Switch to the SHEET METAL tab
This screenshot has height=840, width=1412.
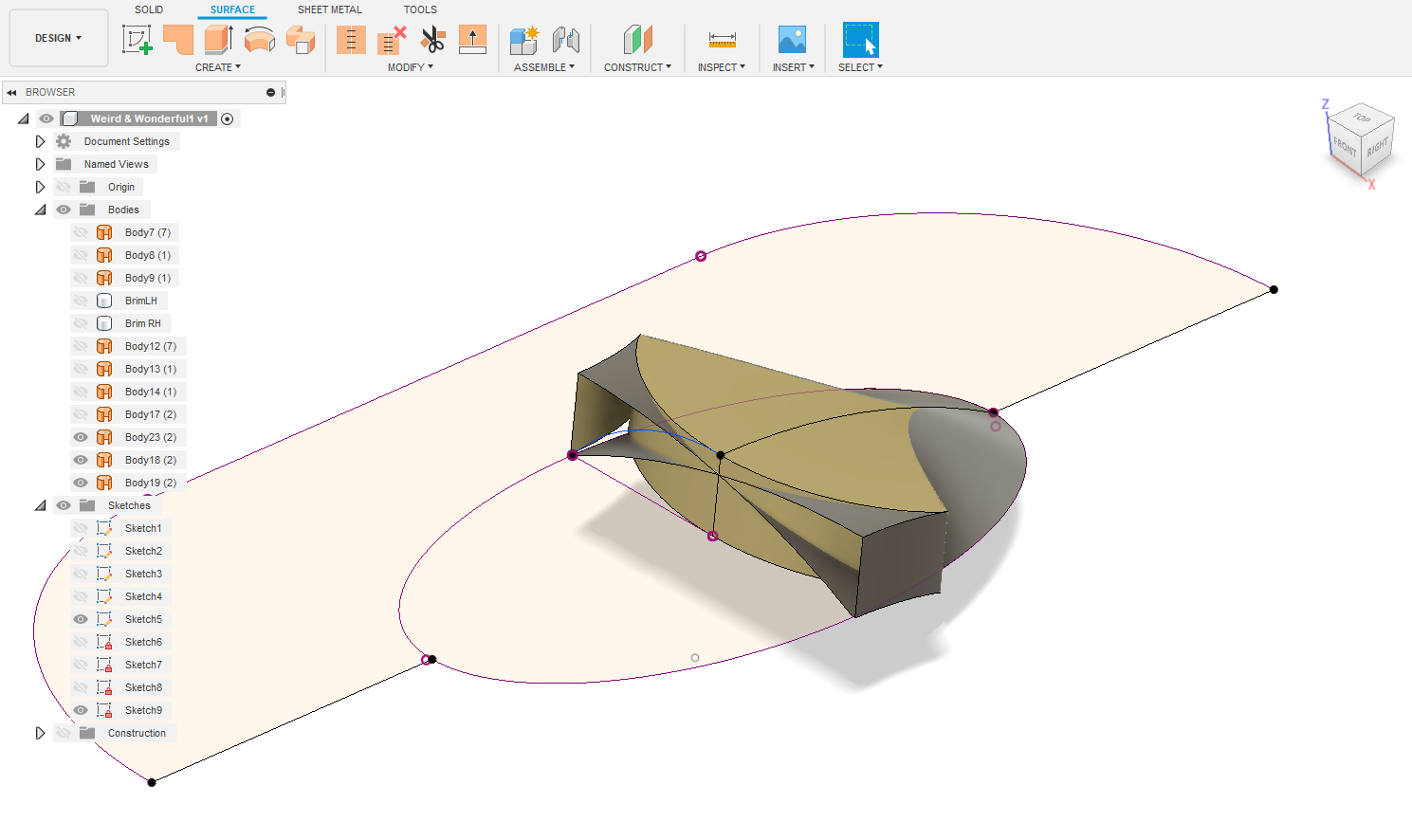330,9
